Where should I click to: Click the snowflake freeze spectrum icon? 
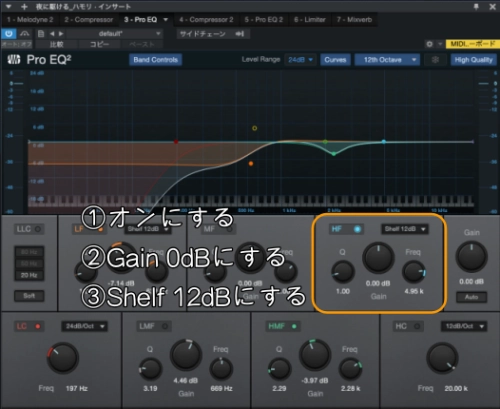[435, 60]
